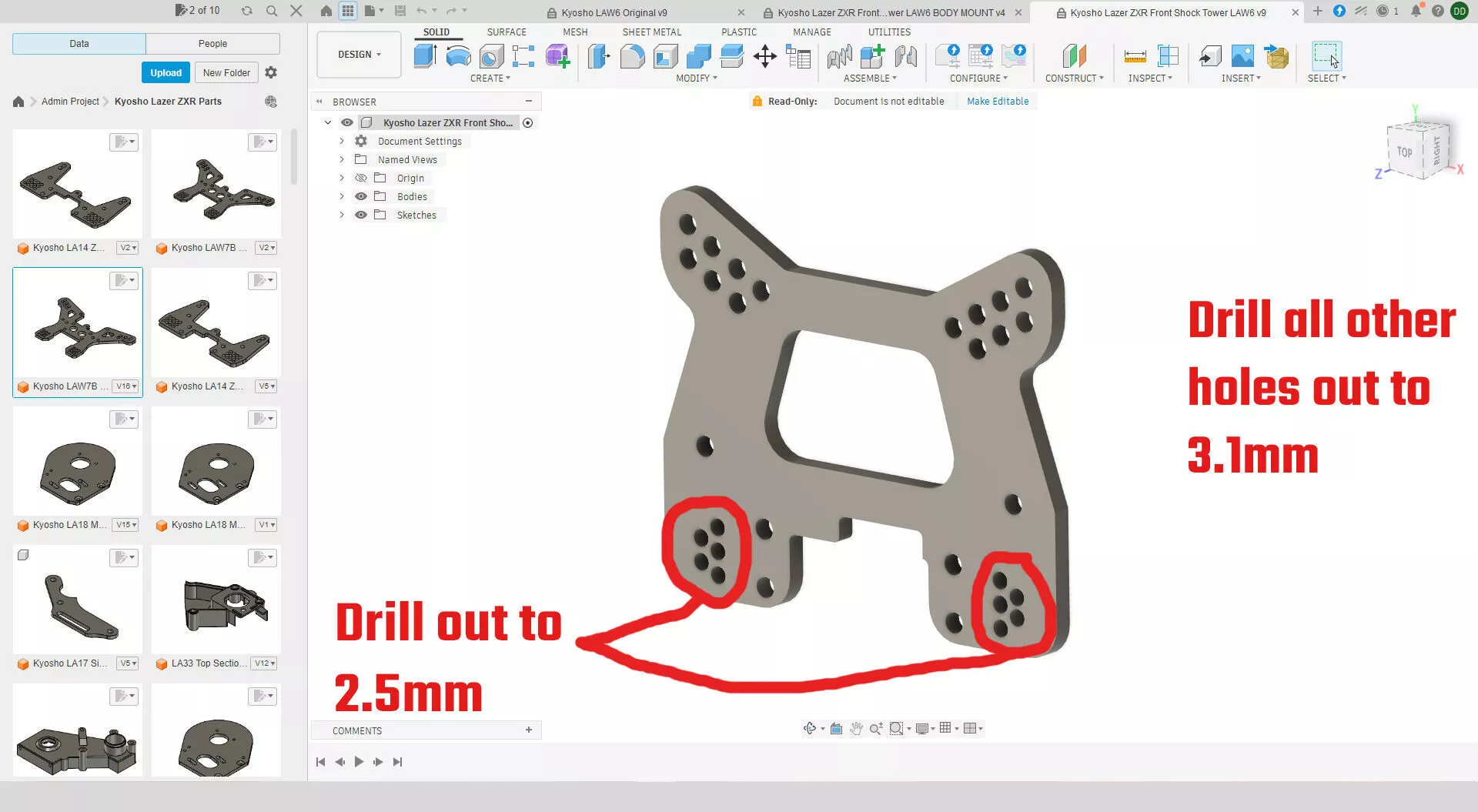Click the Window Select tool icon
This screenshot has height=812, width=1478.
coord(1326,56)
